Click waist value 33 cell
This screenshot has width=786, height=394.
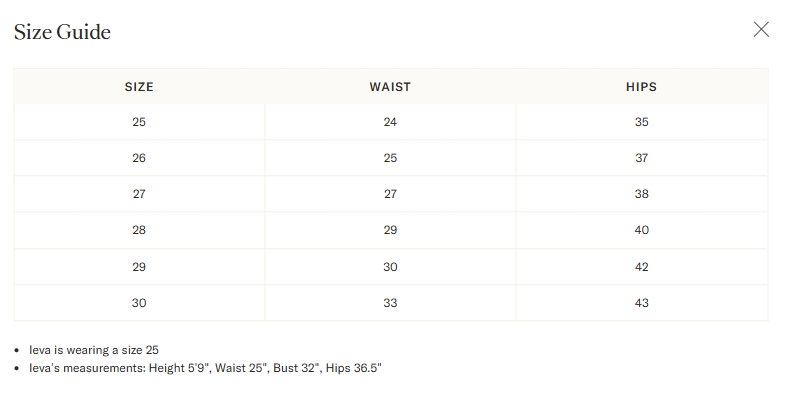tap(390, 303)
